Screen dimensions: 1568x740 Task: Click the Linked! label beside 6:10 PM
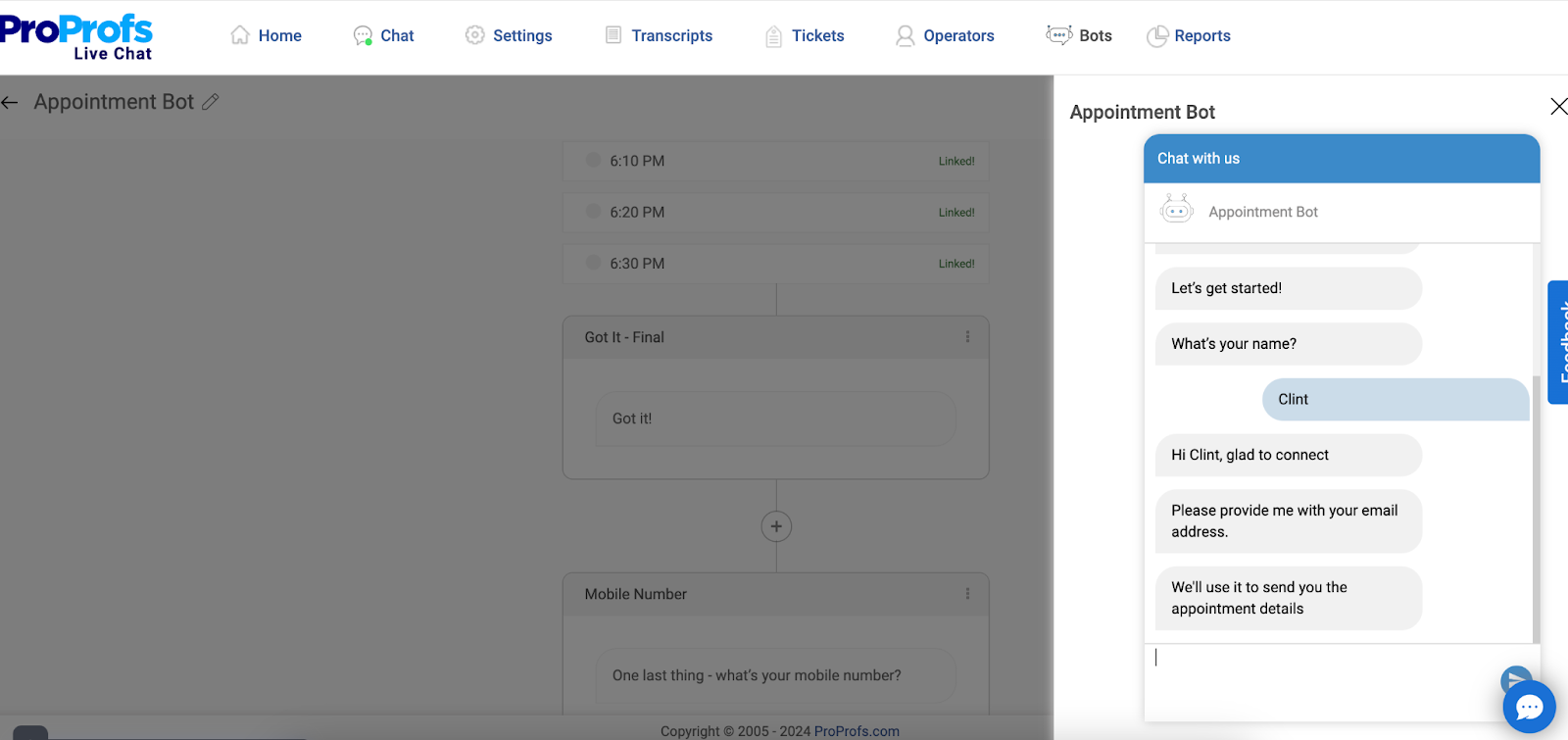pos(956,162)
